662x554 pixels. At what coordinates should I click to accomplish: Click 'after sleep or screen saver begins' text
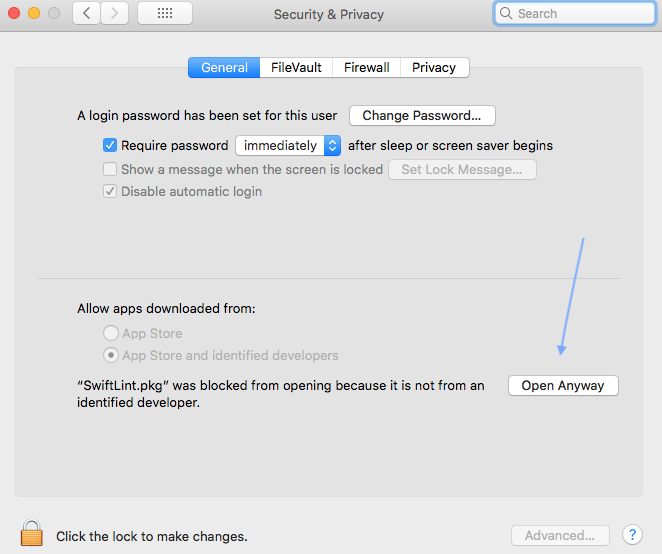pyautogui.click(x=450, y=145)
